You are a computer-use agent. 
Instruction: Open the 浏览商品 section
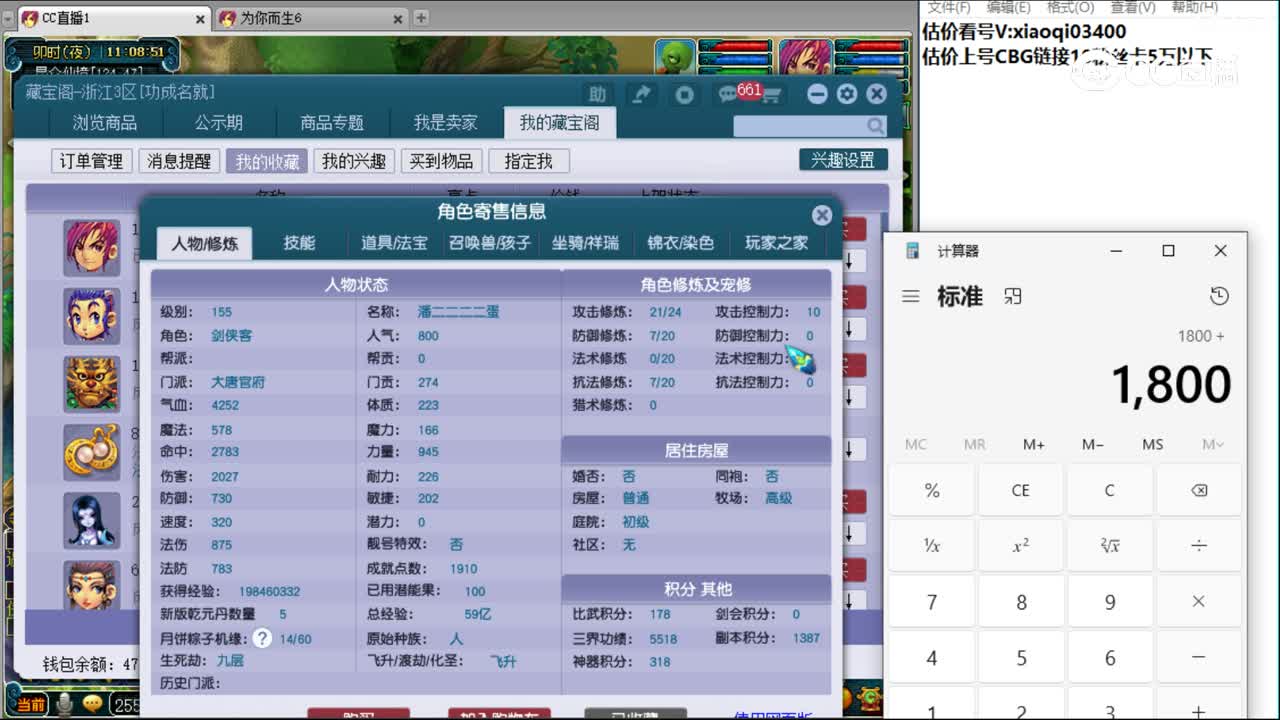105,122
